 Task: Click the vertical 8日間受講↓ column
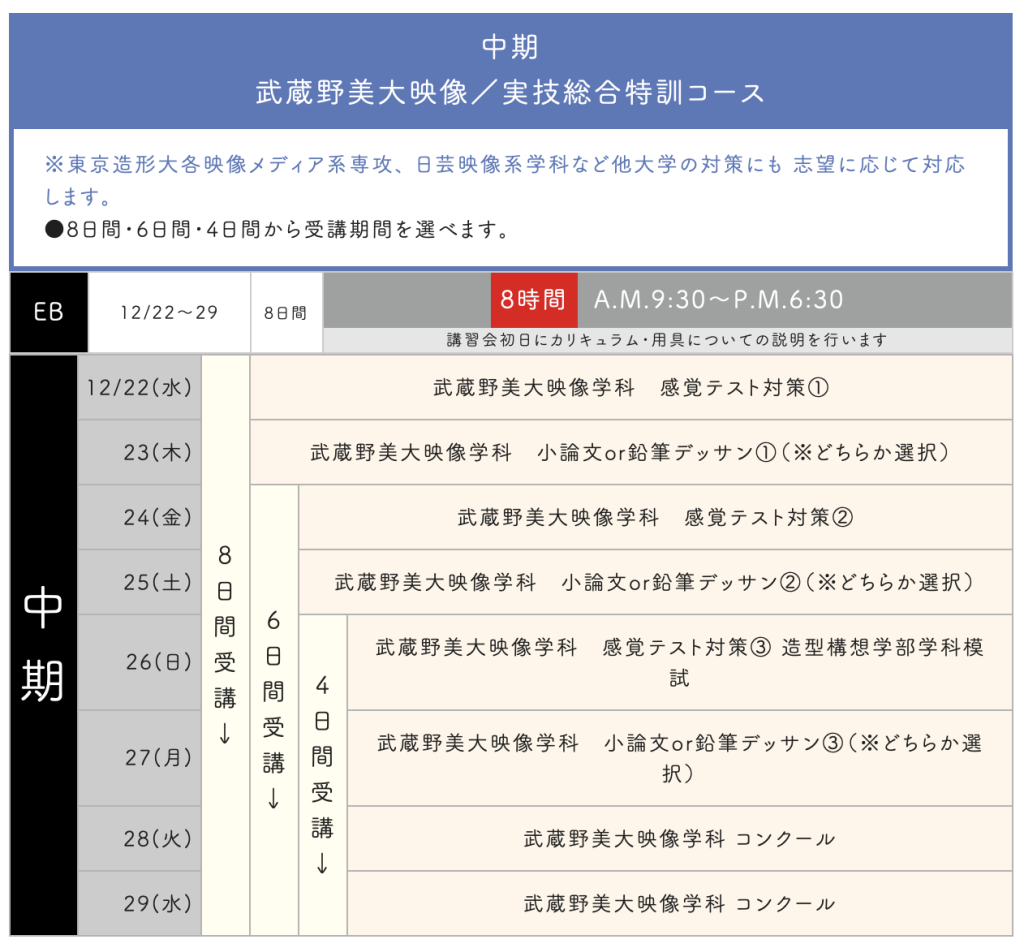tap(225, 645)
